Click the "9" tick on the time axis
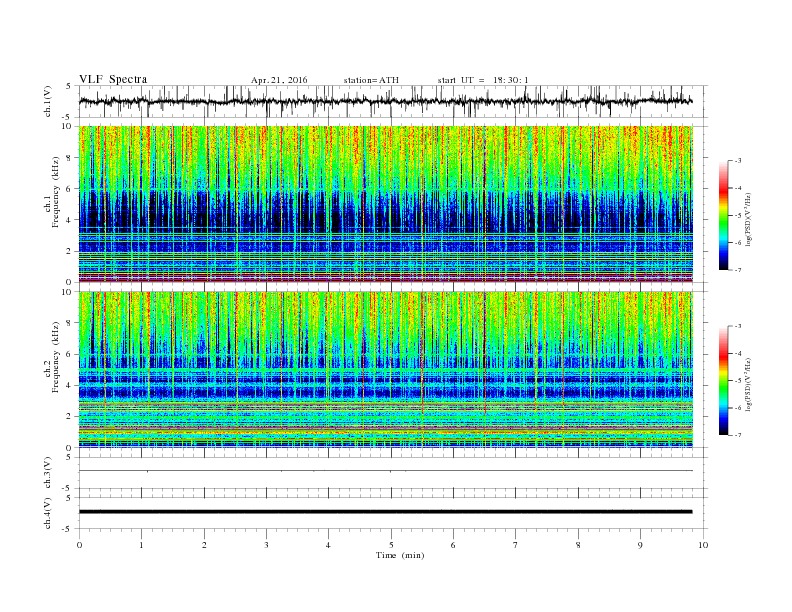The height and width of the screenshot is (612, 792). (x=640, y=545)
